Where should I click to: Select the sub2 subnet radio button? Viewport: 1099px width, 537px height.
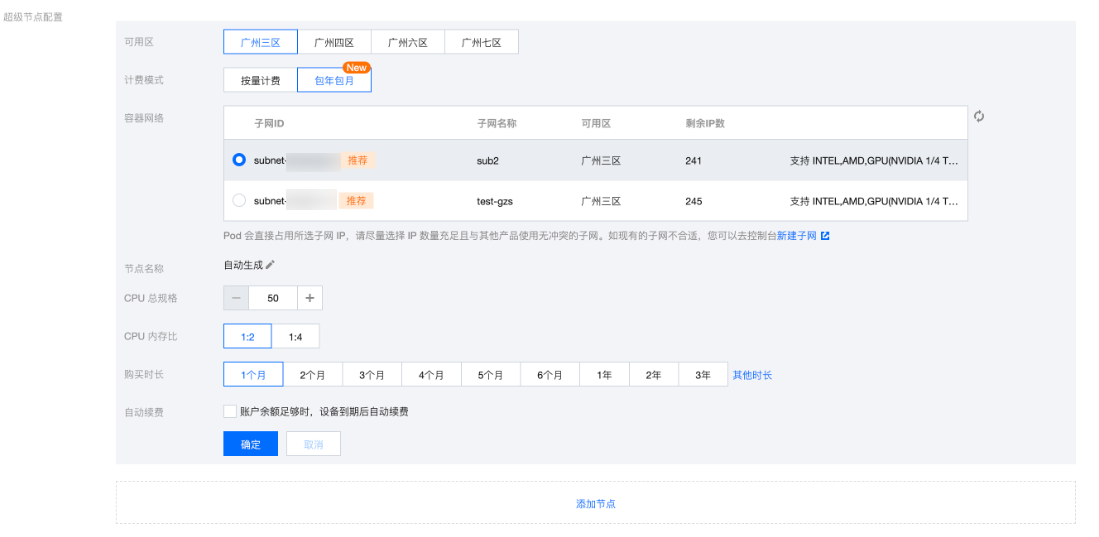pyautogui.click(x=239, y=160)
